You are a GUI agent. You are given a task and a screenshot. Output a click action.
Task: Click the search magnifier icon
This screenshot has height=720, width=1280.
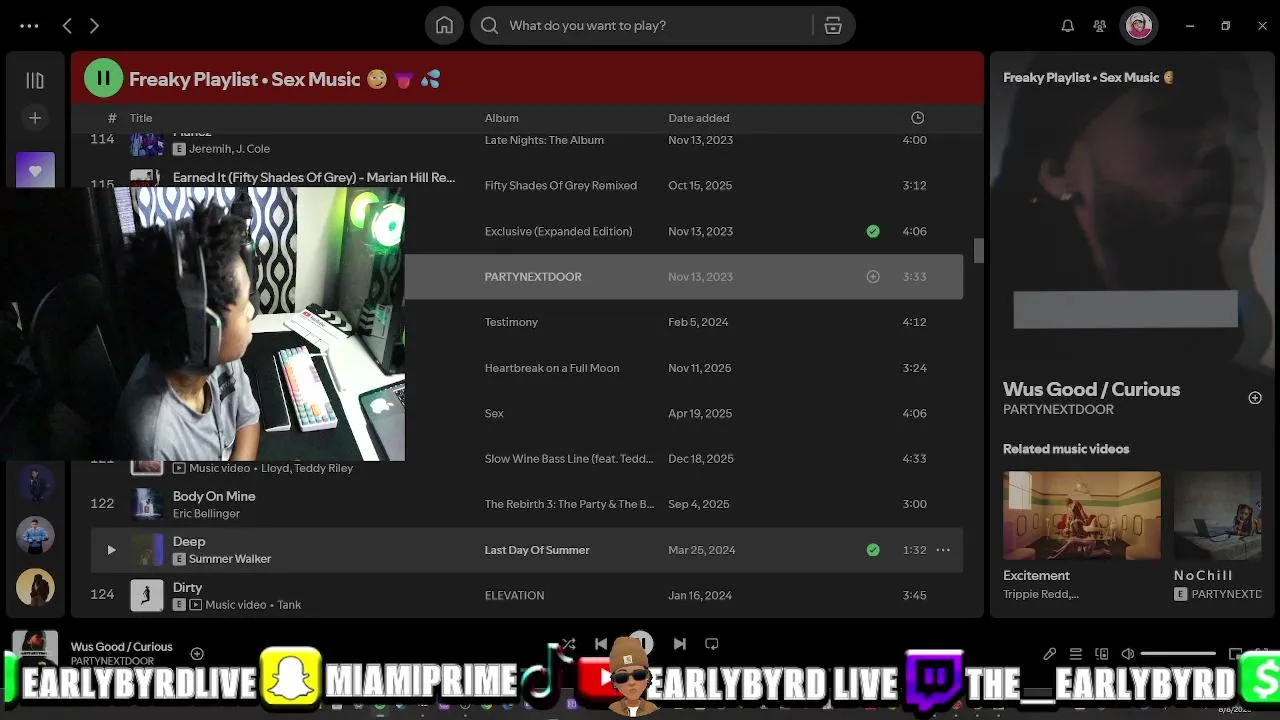489,26
